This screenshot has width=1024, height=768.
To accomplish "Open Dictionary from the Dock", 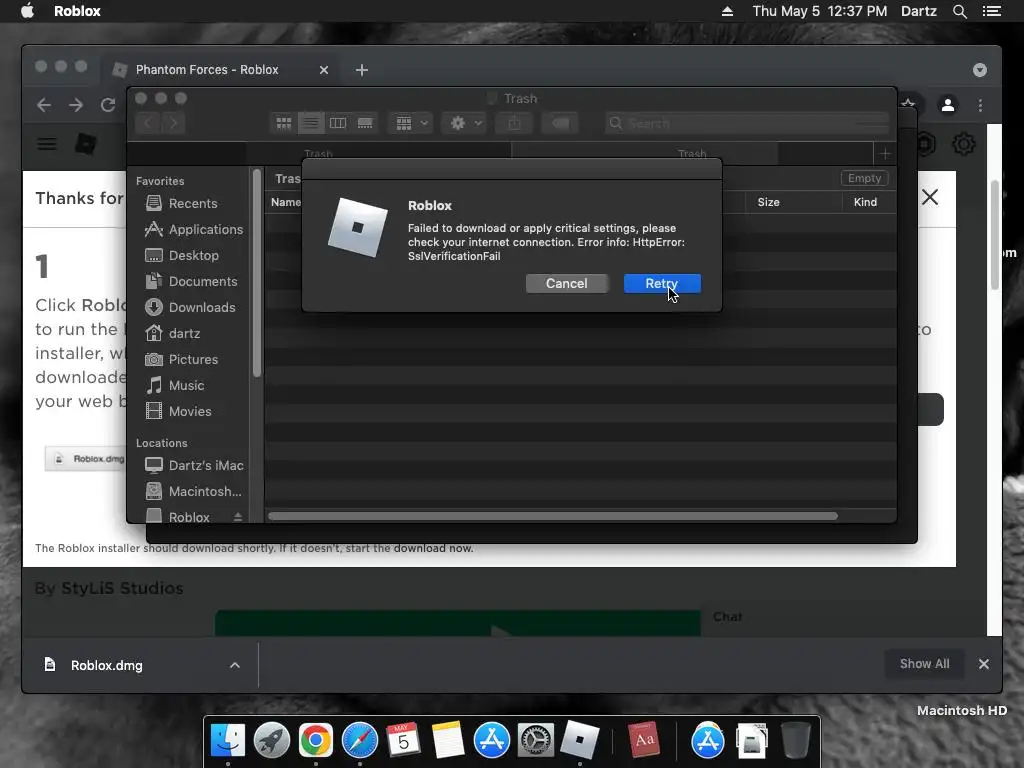I will (x=644, y=741).
